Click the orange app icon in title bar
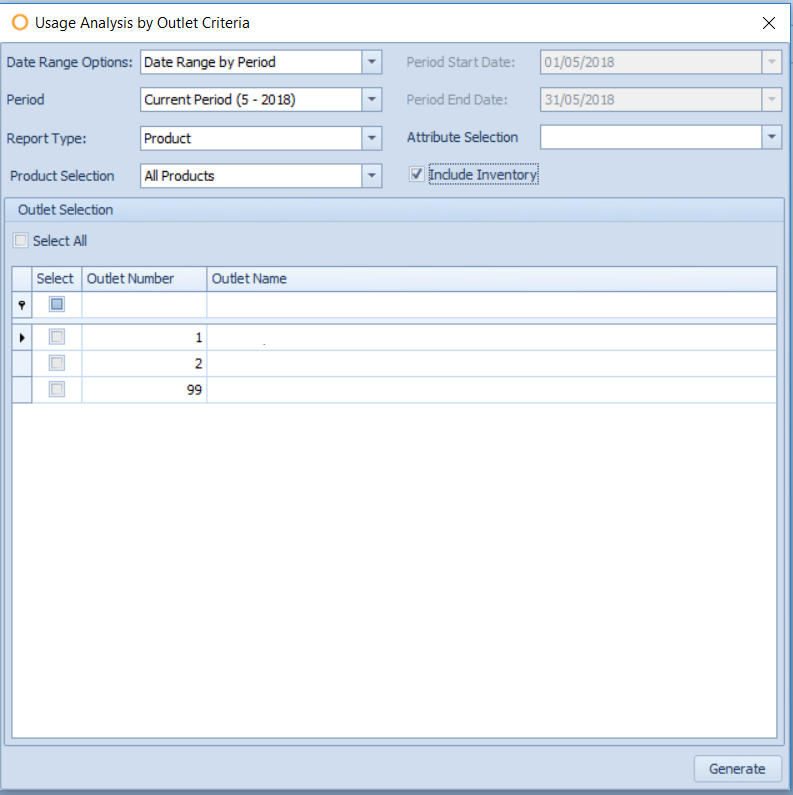793x795 pixels. pos(19,22)
